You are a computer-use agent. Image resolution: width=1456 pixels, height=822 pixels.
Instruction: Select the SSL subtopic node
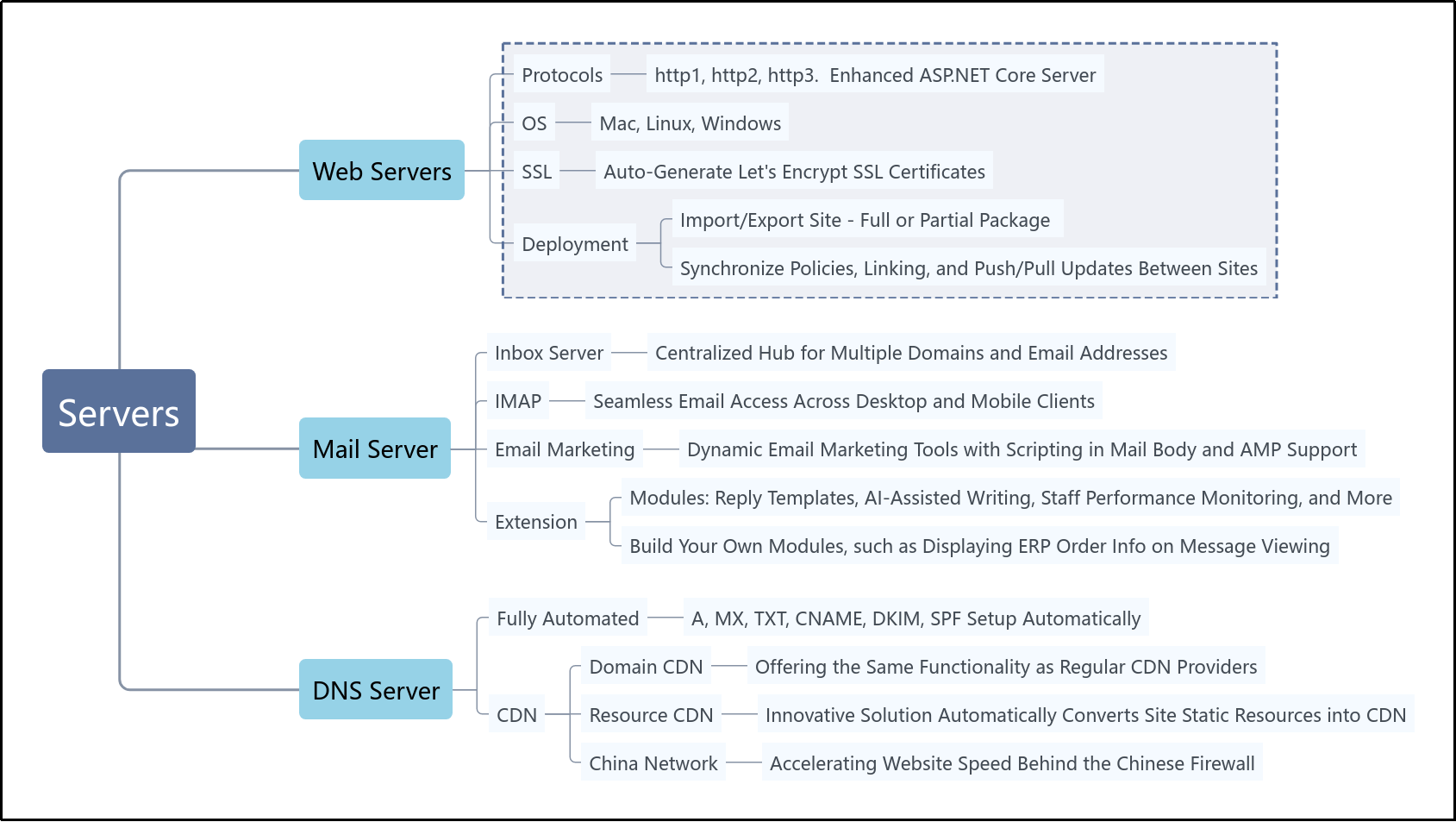(536, 172)
